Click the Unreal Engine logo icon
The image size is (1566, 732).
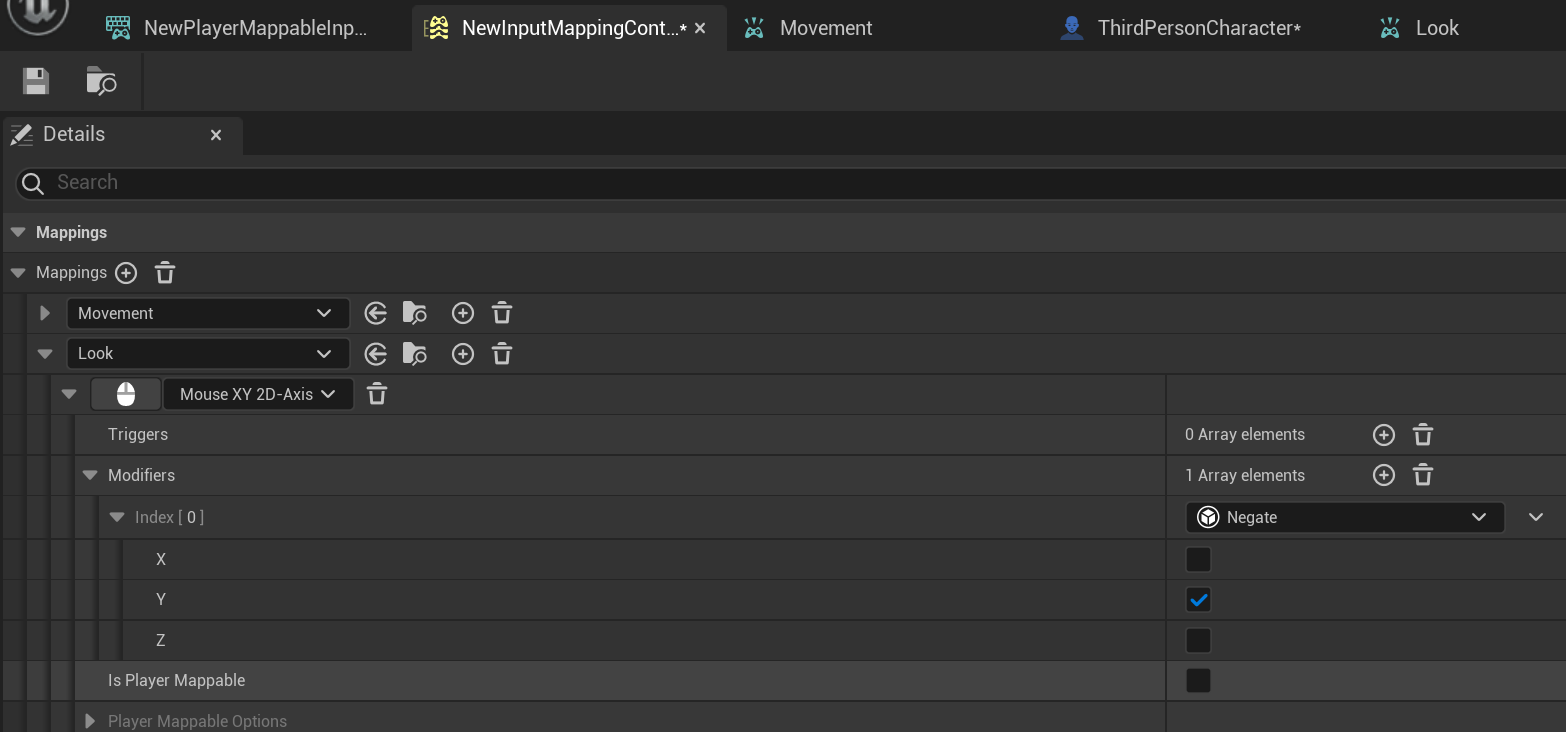(x=38, y=14)
